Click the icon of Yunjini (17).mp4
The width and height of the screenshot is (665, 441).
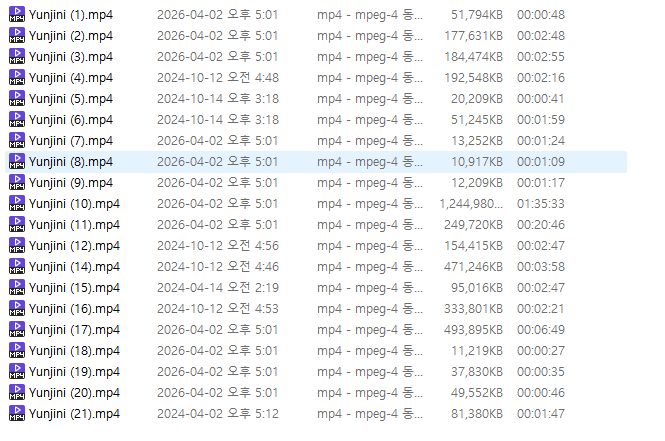point(17,329)
